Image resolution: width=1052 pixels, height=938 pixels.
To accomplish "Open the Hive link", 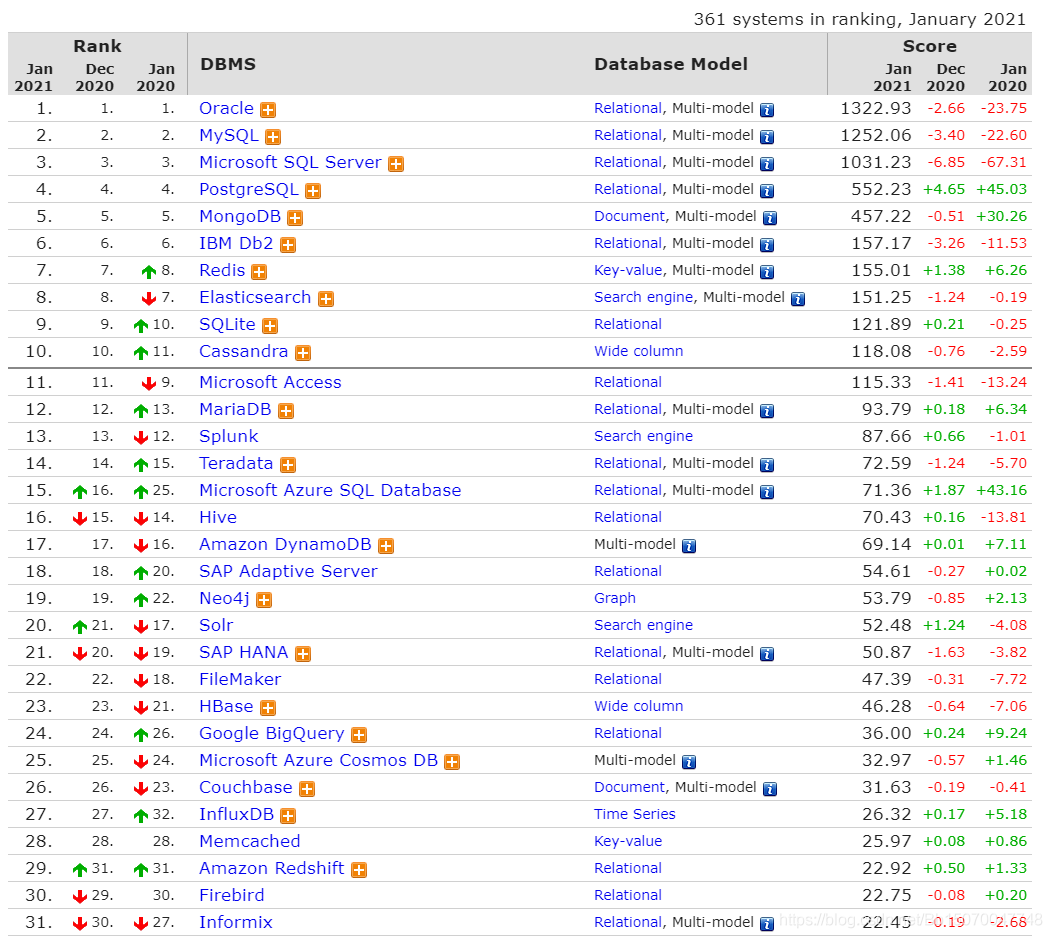I will [x=218, y=517].
